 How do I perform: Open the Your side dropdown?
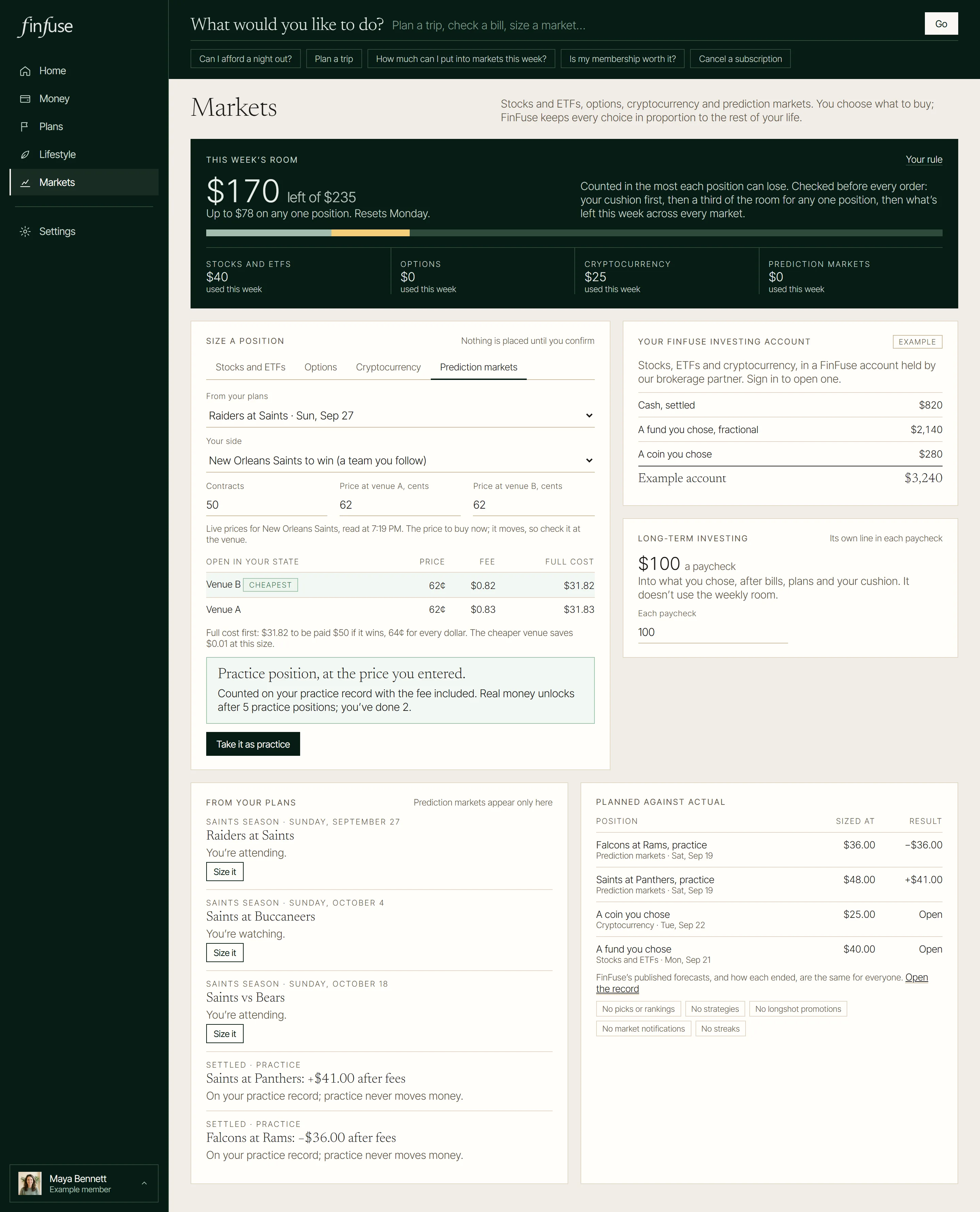[400, 460]
